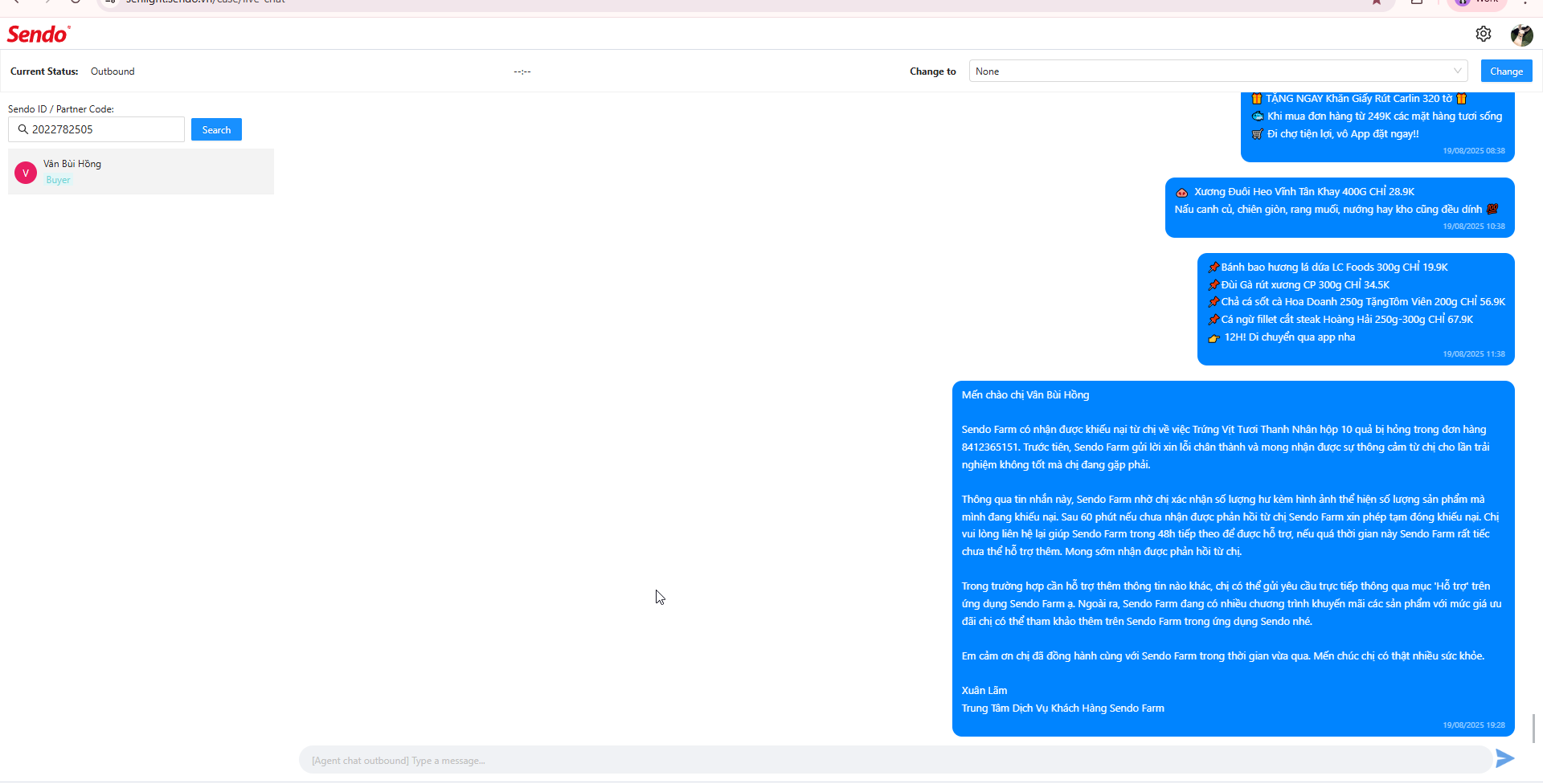Click the Em cảm ơn chị paragraph
This screenshot has width=1543, height=784.
click(x=1223, y=656)
